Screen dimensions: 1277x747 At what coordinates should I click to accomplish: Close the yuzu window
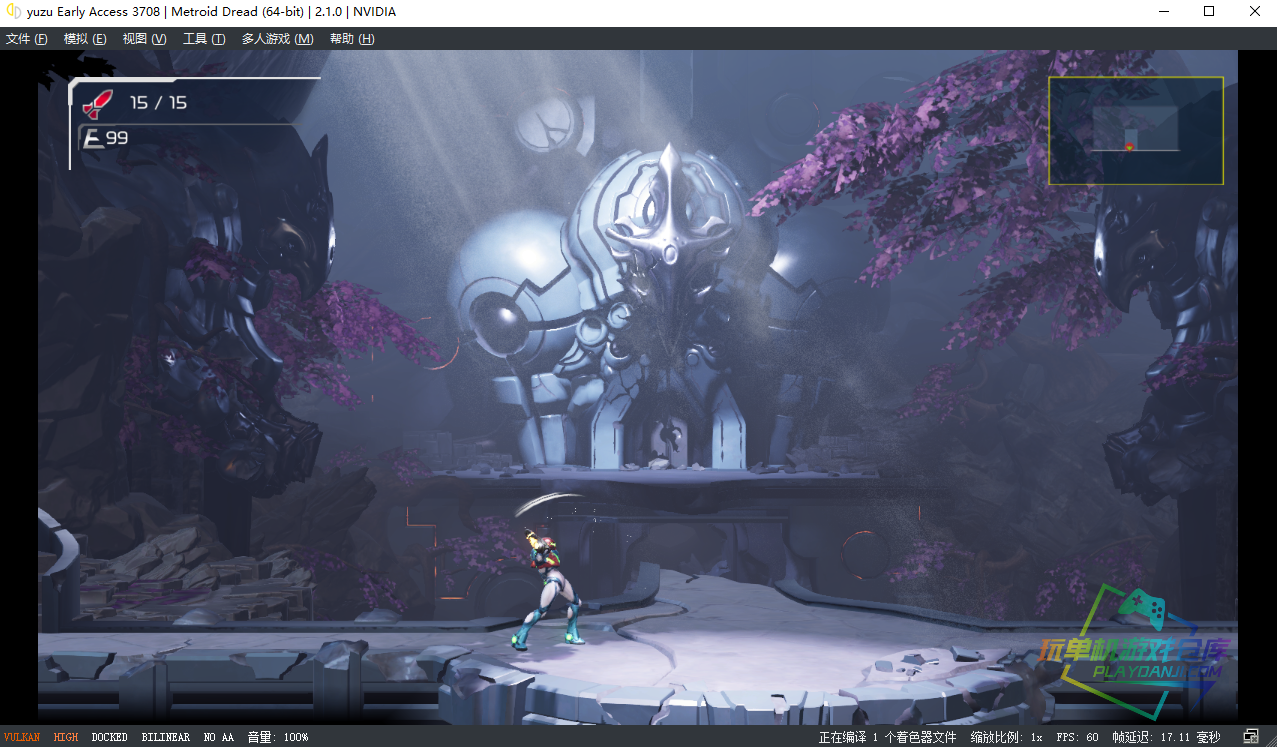coord(1254,12)
